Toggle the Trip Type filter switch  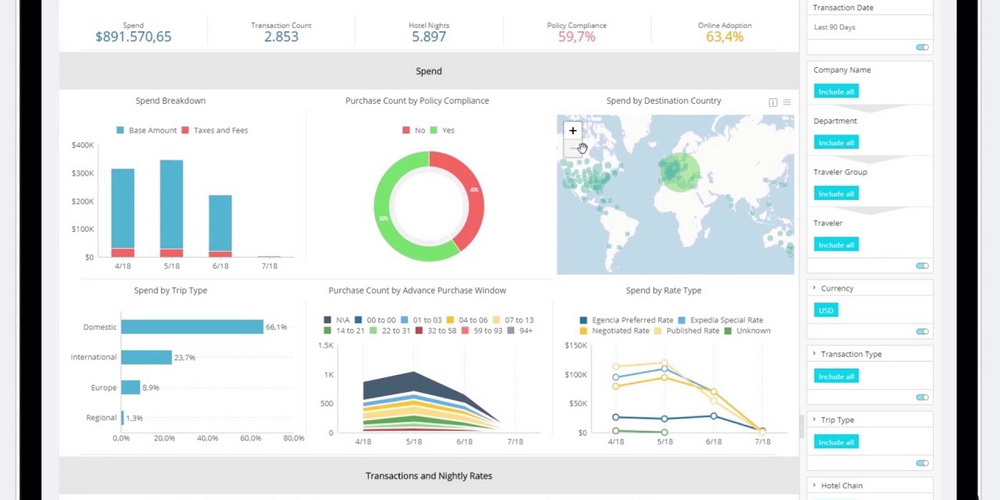[x=922, y=463]
